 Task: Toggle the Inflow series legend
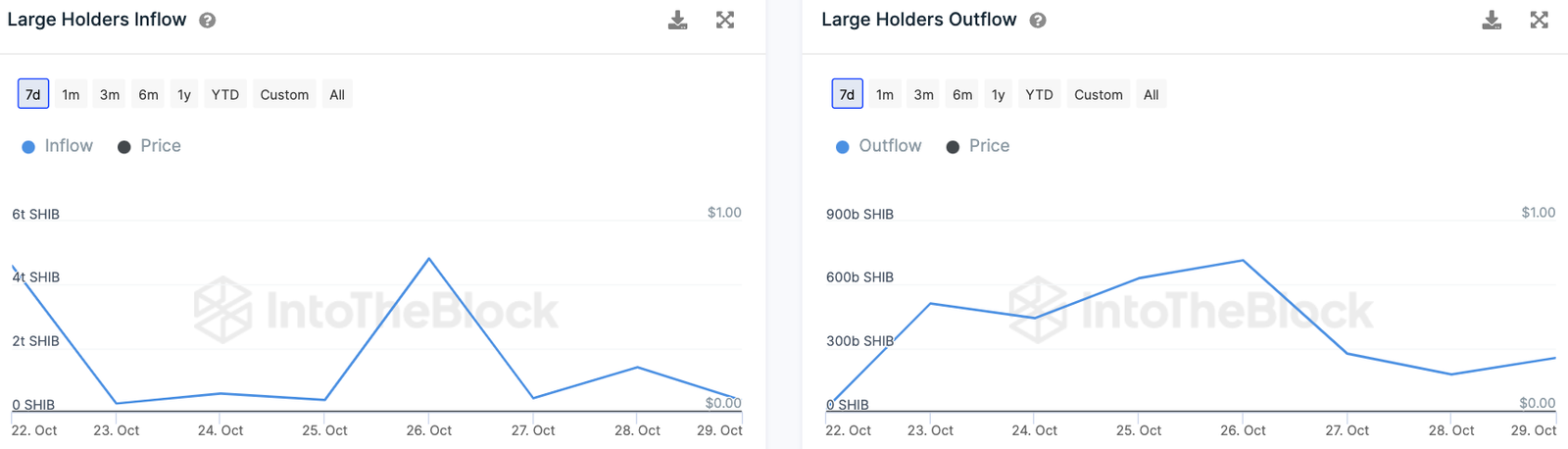pyautogui.click(x=58, y=146)
